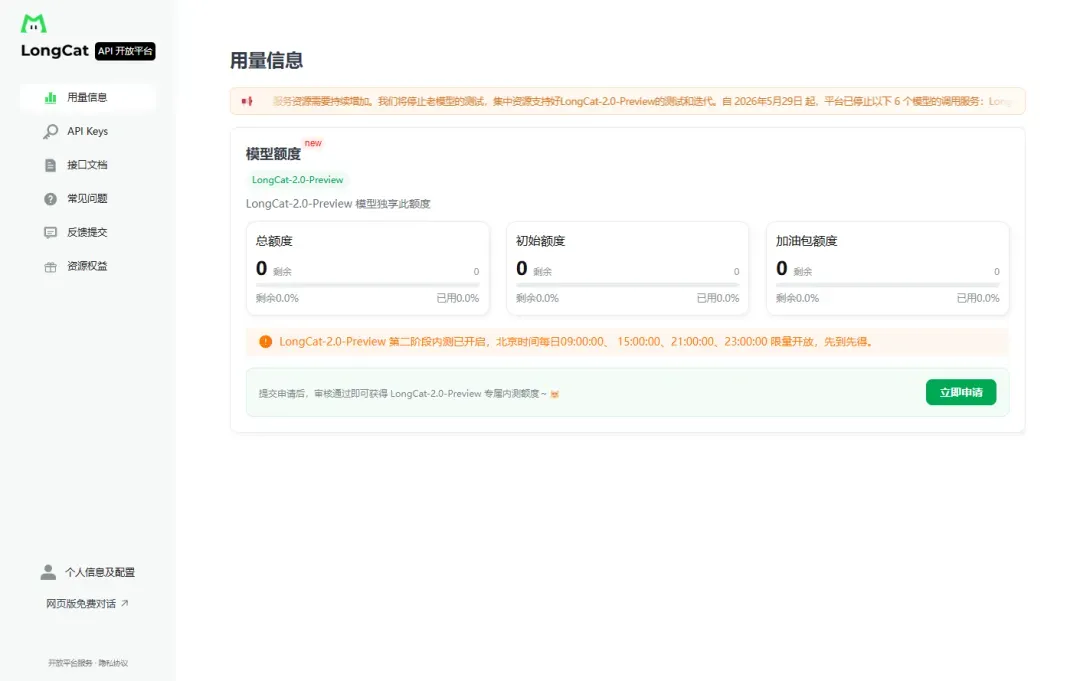Image resolution: width=1080 pixels, height=681 pixels.
Task: Click the 提交申请后 prompt text
Action: pyautogui.click(x=403, y=394)
